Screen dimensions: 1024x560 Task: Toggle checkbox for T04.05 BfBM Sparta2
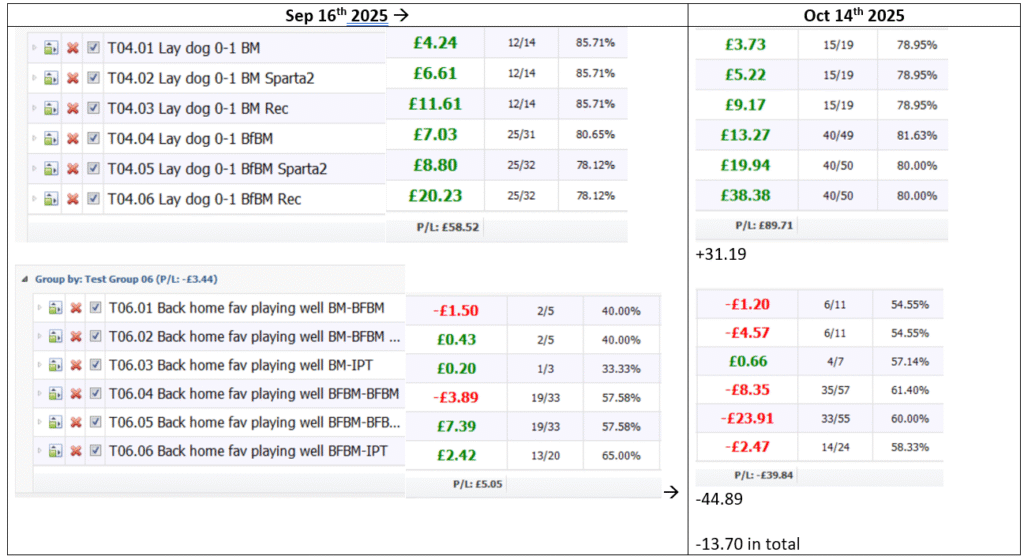click(93, 169)
